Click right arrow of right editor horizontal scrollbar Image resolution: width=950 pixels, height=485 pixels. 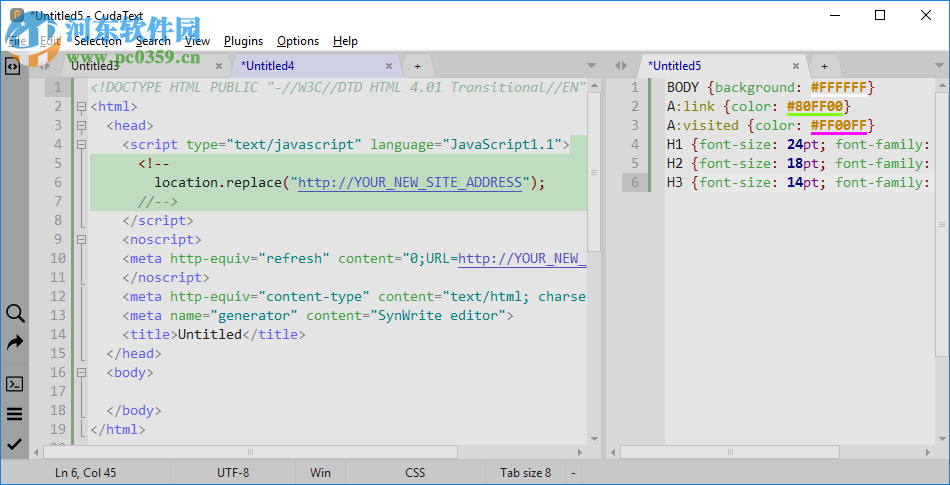(929, 452)
